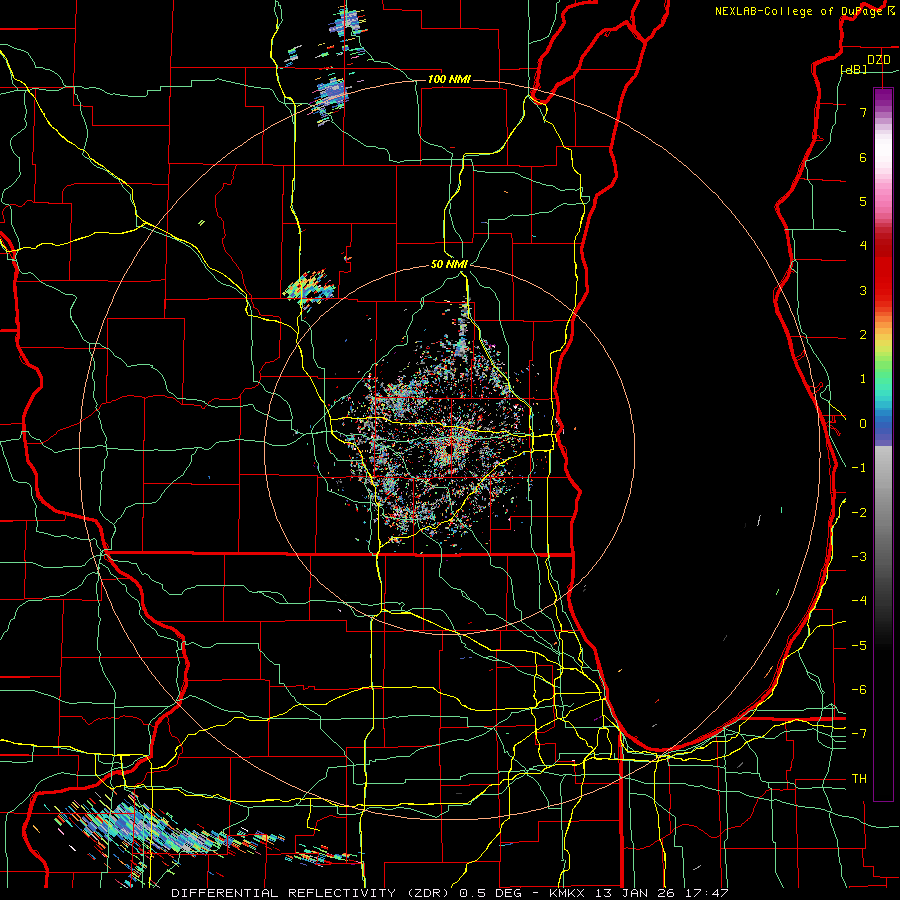Click the "4" value on the scale
This screenshot has height=900, width=900.
[x=863, y=246]
